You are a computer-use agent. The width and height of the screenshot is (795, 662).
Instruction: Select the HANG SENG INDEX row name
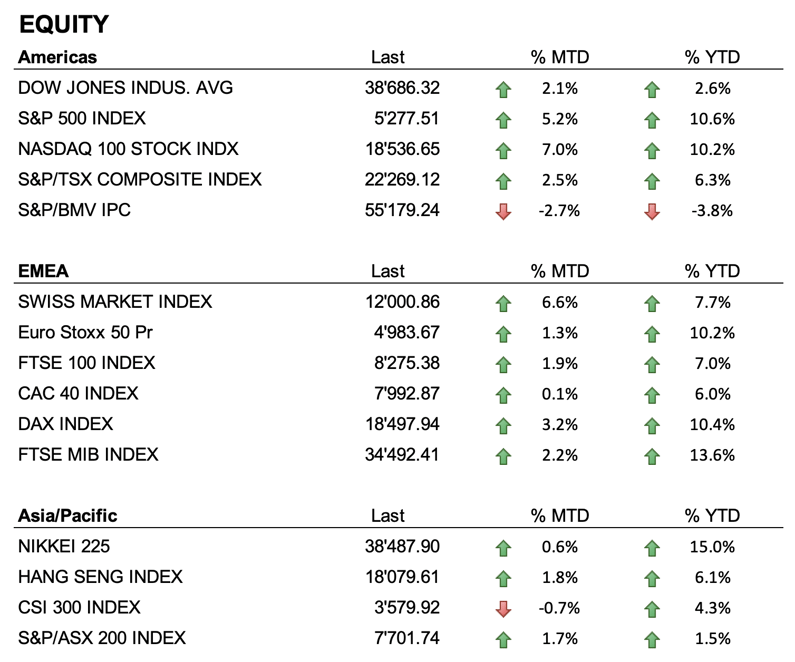tap(100, 576)
